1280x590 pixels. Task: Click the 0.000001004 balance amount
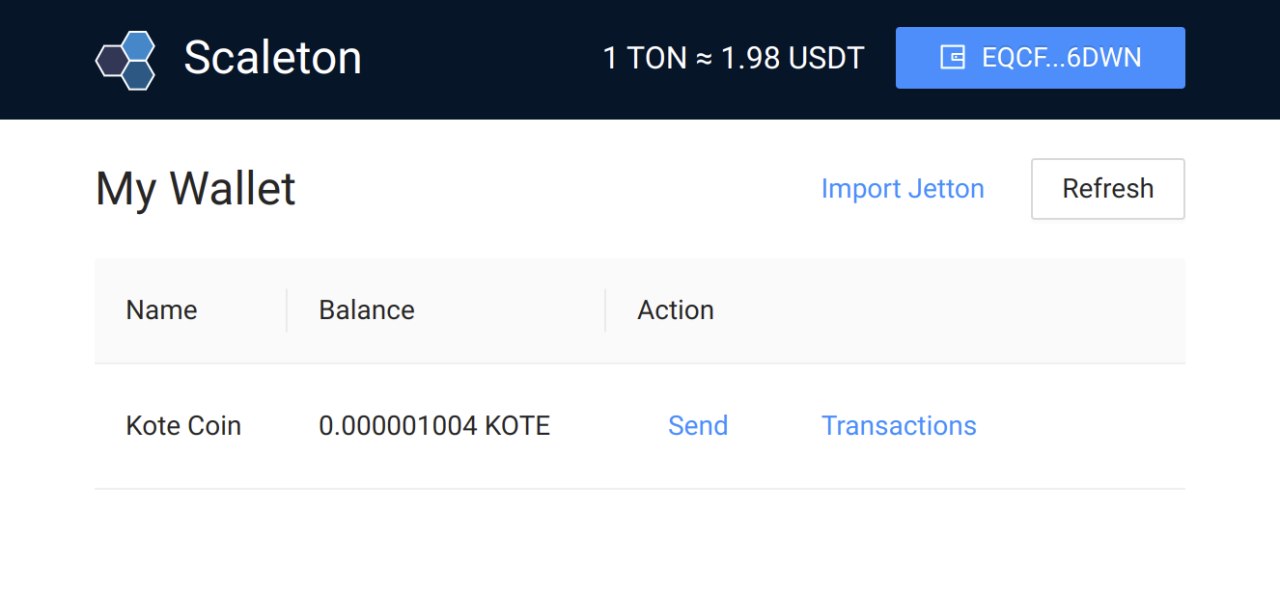[397, 426]
